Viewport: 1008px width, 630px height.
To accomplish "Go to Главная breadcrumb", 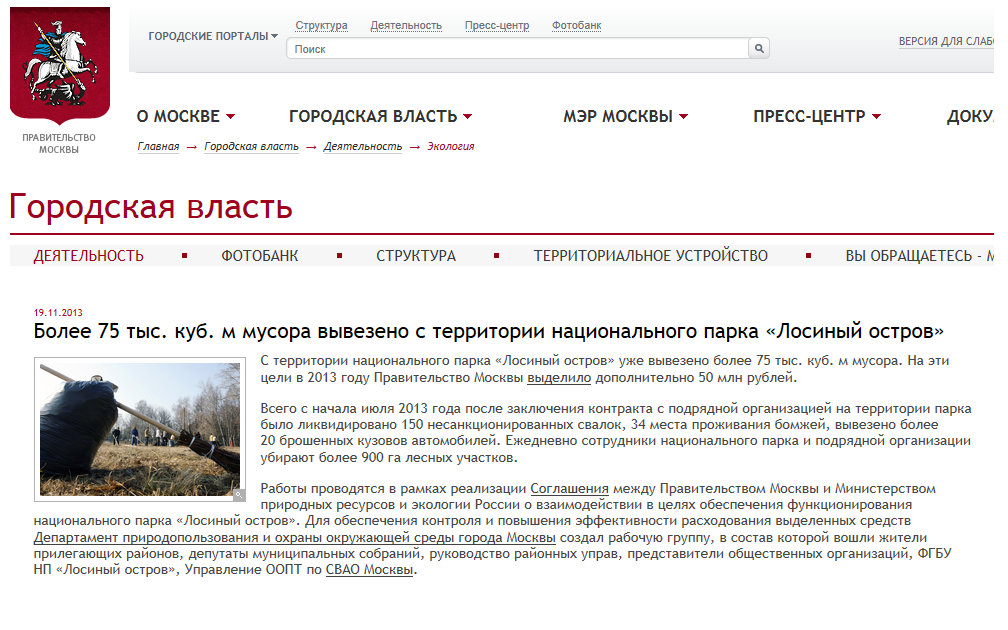I will pyautogui.click(x=158, y=147).
